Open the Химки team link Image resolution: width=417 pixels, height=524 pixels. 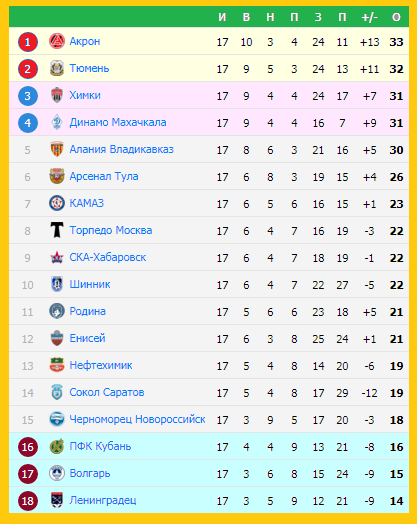[x=85, y=95]
